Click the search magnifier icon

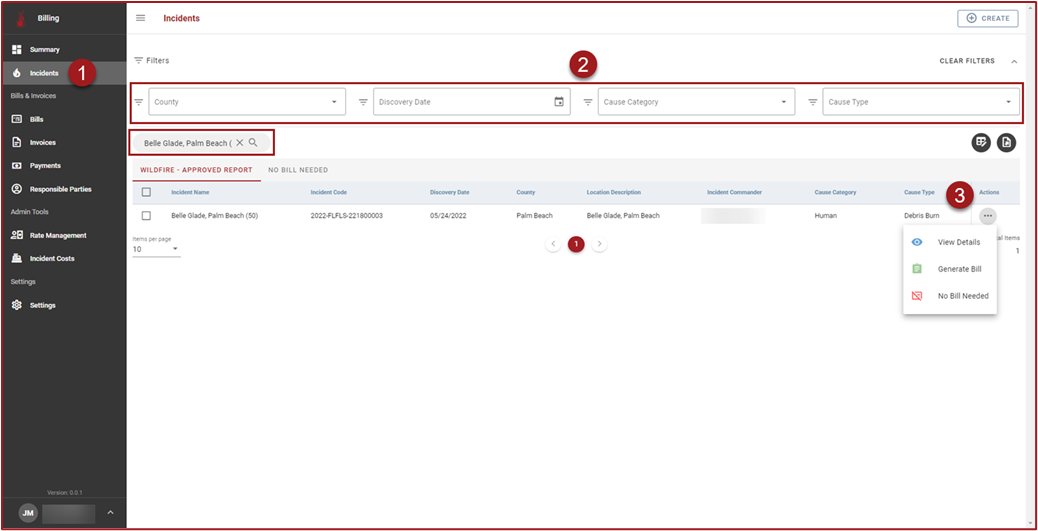(x=254, y=143)
